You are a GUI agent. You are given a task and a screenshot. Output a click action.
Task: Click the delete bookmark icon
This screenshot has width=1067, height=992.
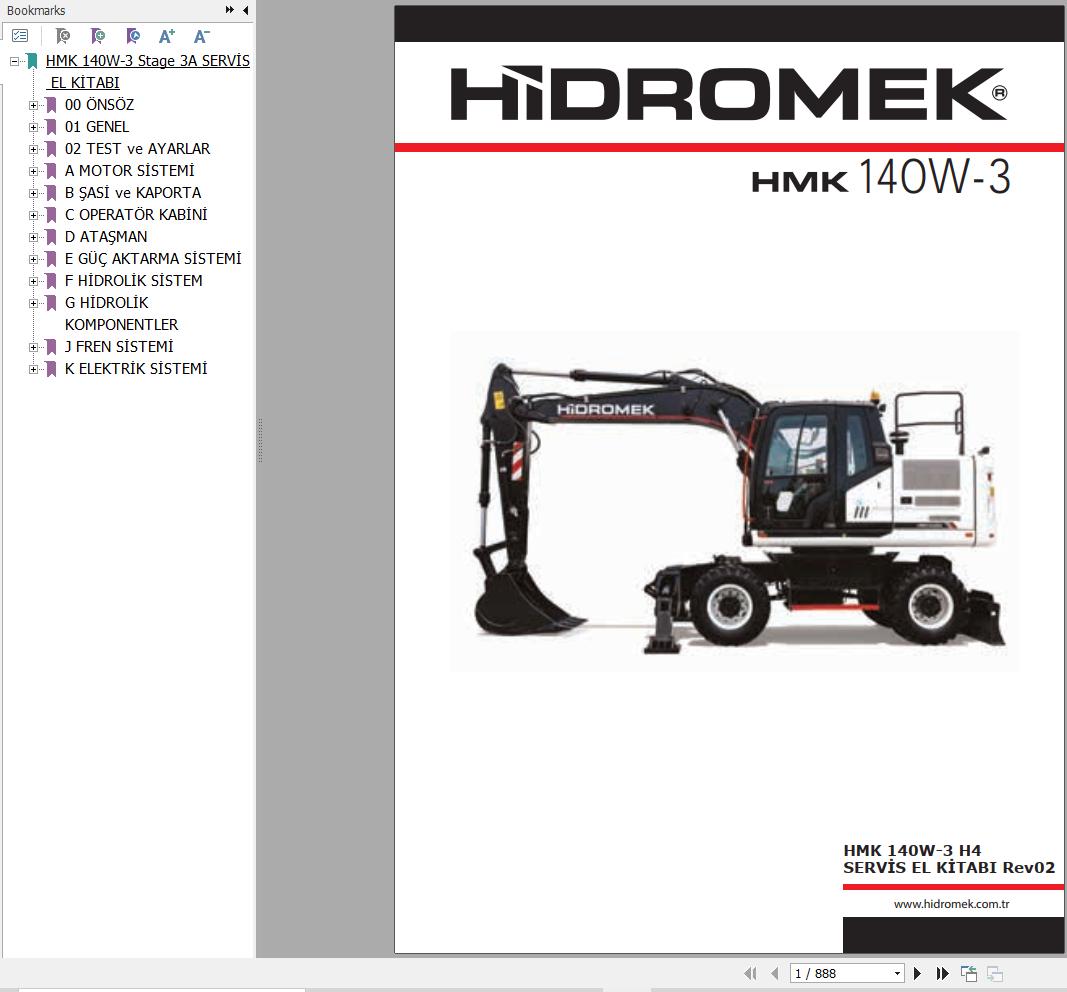[x=63, y=36]
